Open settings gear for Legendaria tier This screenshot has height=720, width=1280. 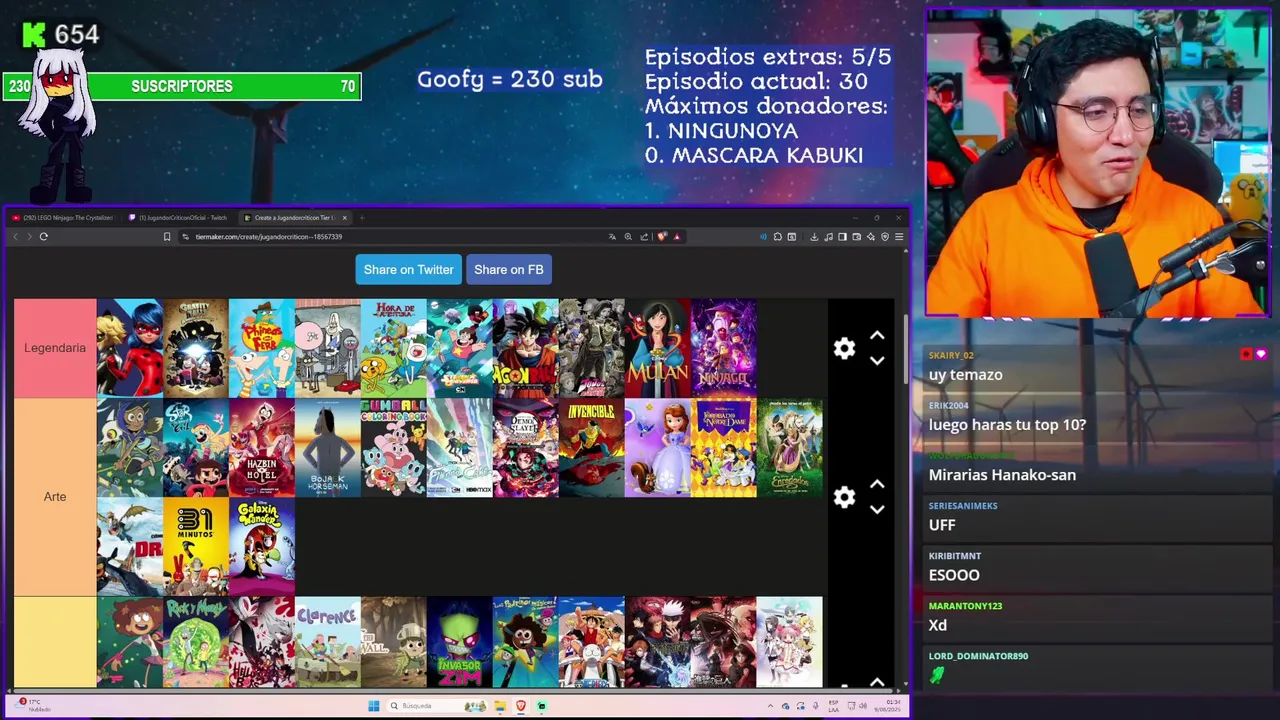(845, 348)
